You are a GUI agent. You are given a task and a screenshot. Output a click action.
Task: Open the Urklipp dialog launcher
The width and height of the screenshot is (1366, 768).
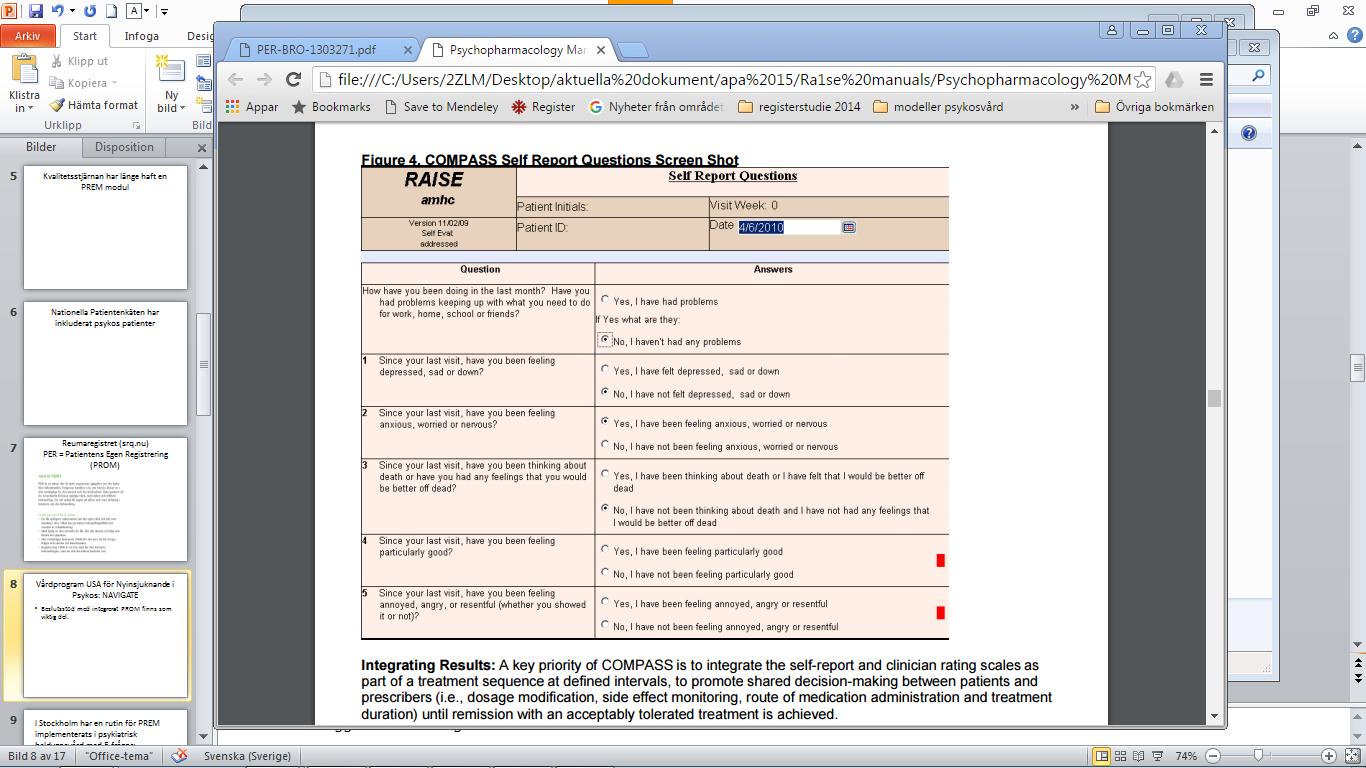[136, 126]
